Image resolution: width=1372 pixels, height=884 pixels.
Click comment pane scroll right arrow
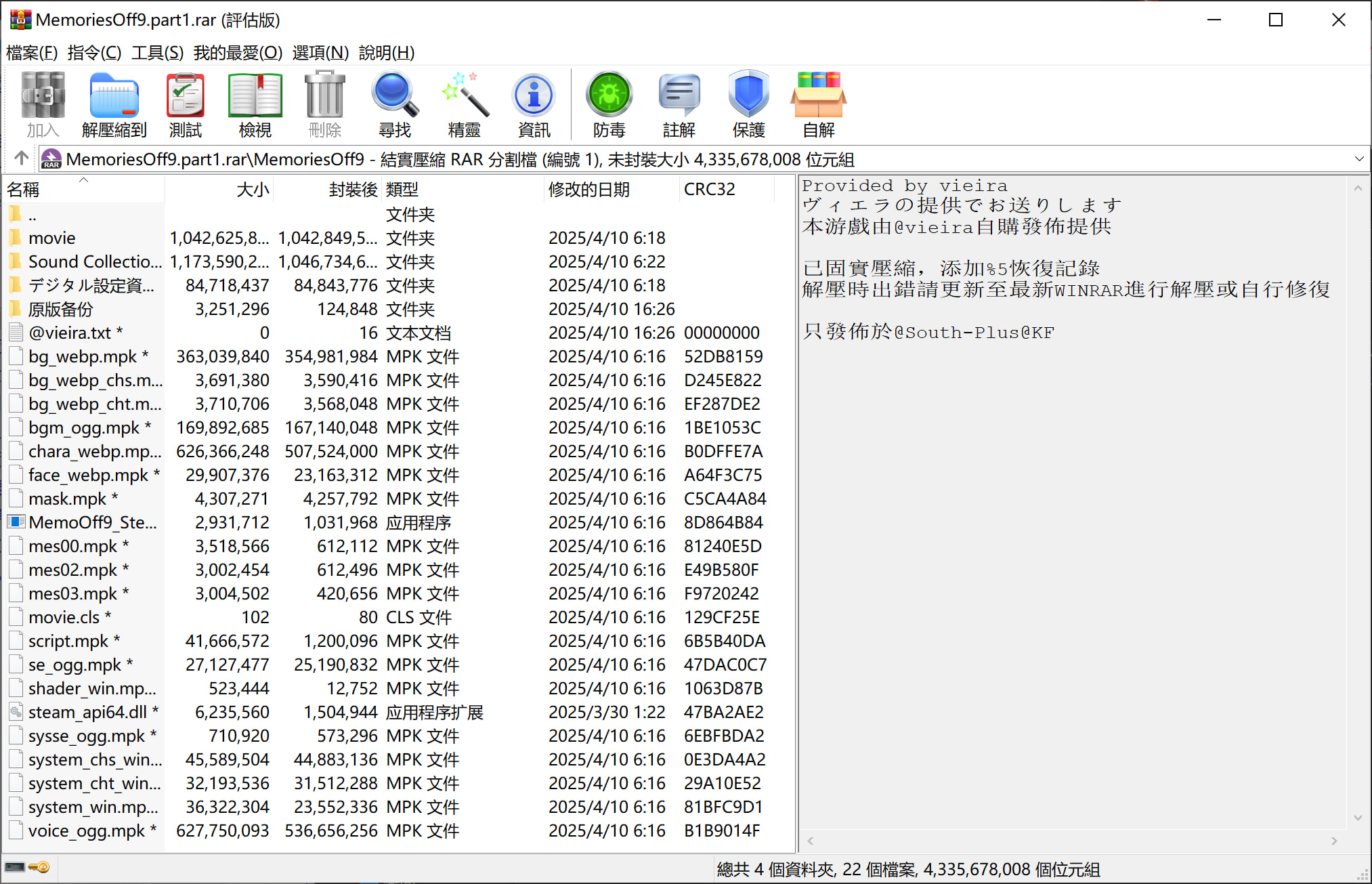click(x=1334, y=841)
